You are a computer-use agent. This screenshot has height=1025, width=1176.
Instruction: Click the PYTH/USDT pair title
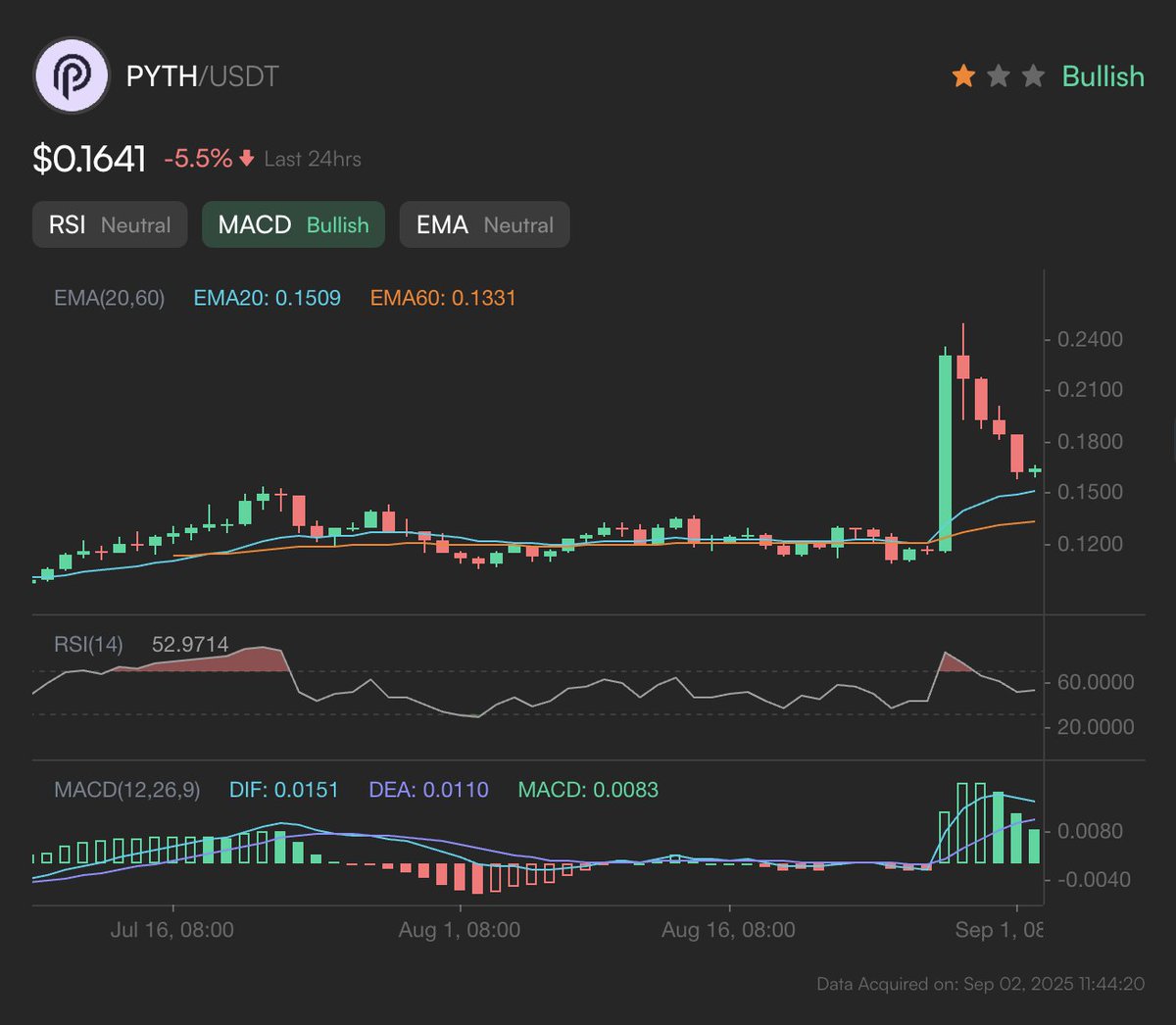pyautogui.click(x=202, y=76)
